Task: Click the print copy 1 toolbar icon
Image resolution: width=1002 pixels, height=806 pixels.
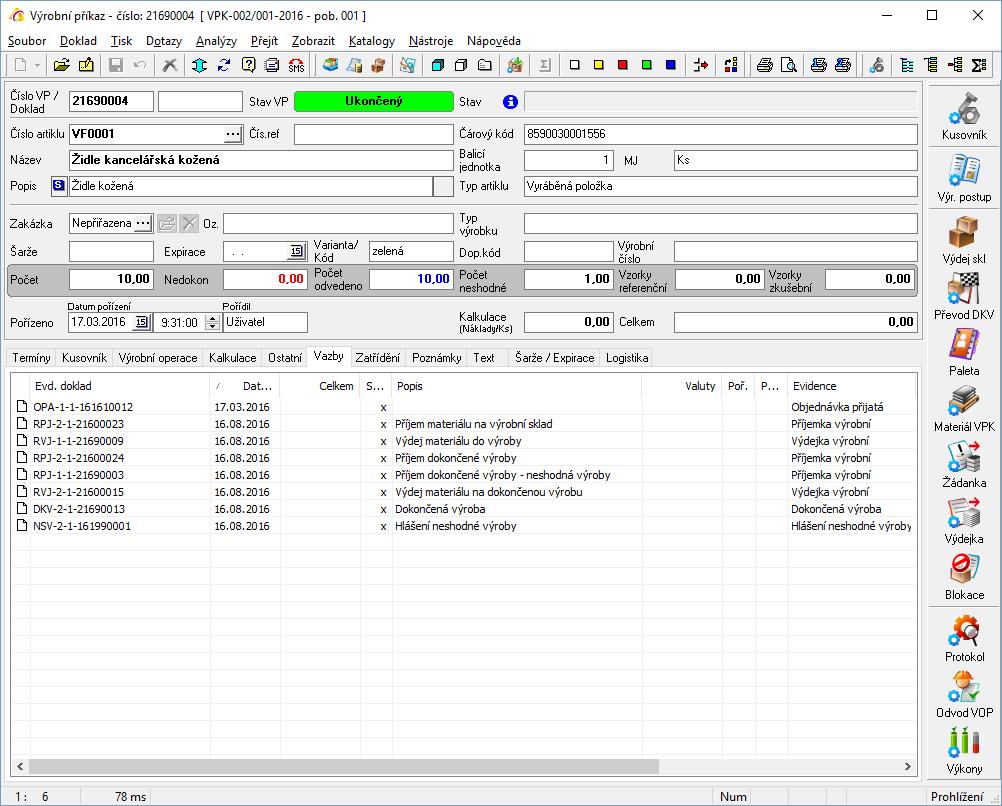Action: [x=818, y=65]
